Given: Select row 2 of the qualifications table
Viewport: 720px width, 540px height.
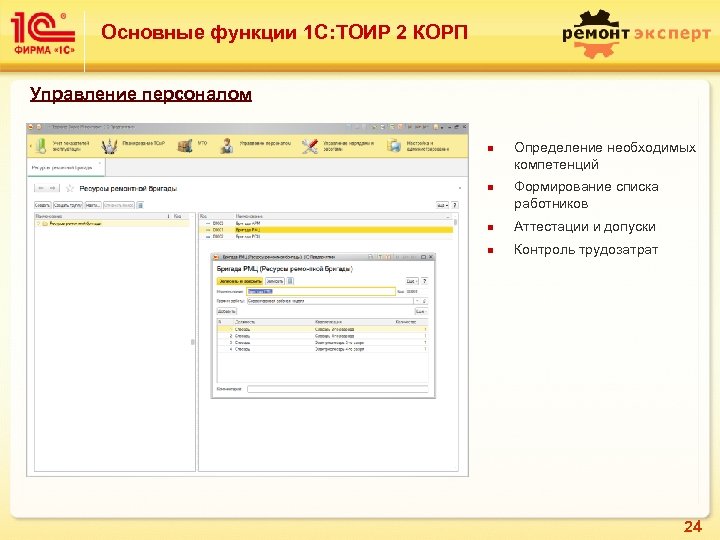Looking at the screenshot, I should 322,336.
